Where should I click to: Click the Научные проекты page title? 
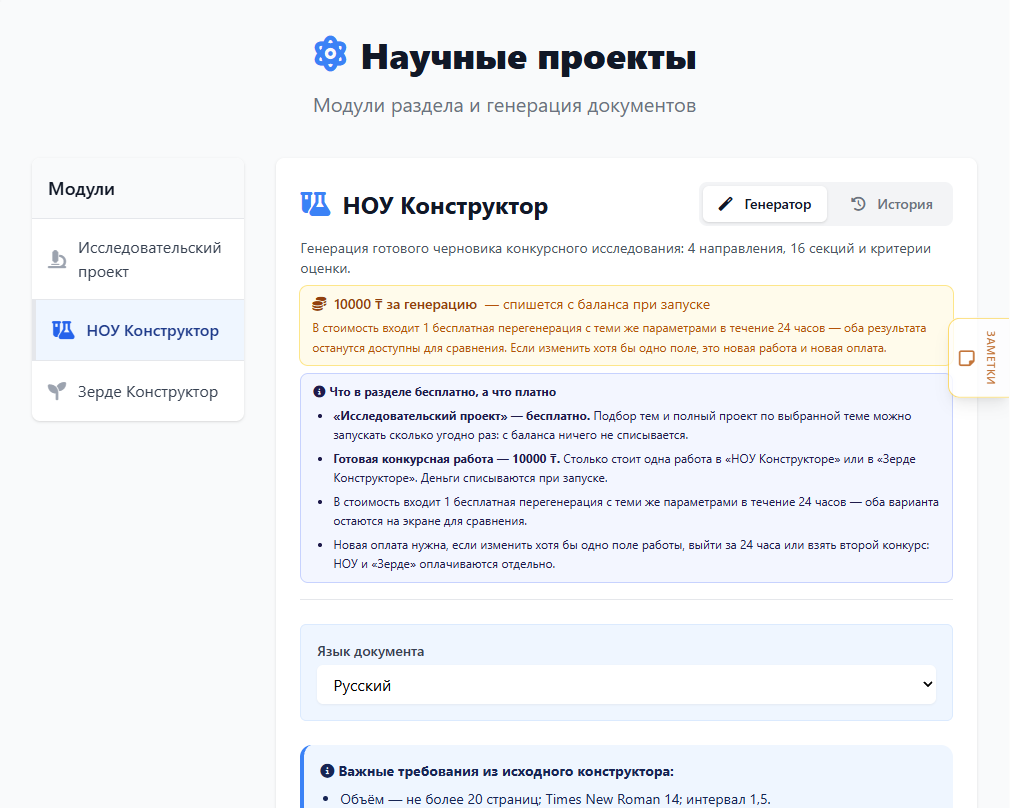pos(528,57)
